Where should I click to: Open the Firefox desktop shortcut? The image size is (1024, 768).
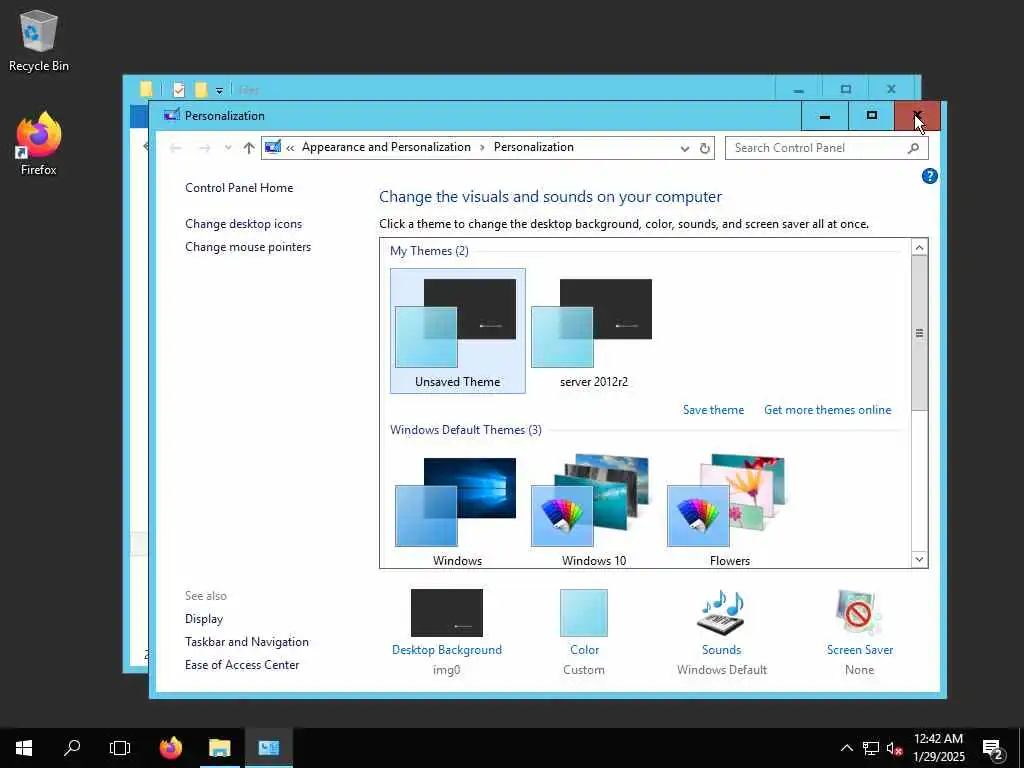point(39,144)
